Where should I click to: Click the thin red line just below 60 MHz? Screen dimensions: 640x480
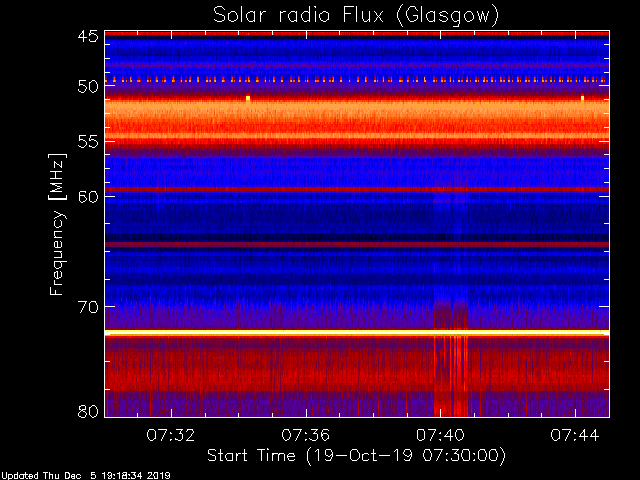click(357, 189)
